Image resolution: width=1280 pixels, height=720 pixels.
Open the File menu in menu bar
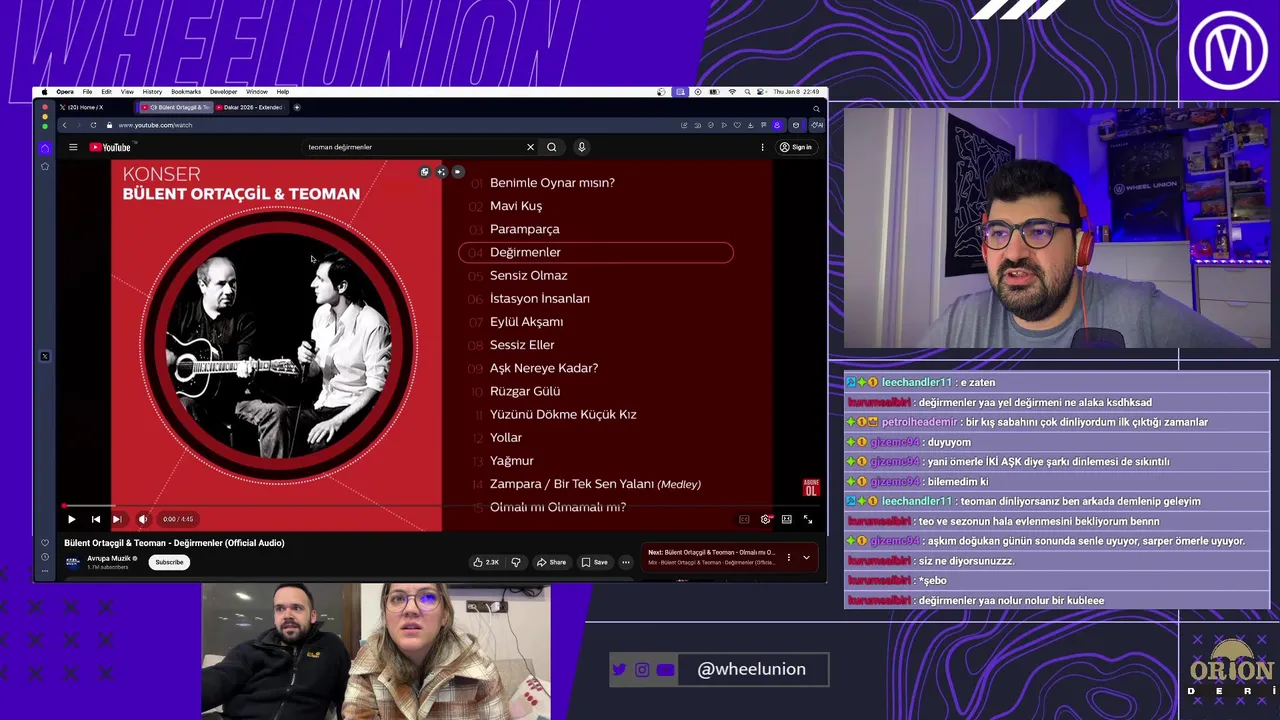pos(87,92)
